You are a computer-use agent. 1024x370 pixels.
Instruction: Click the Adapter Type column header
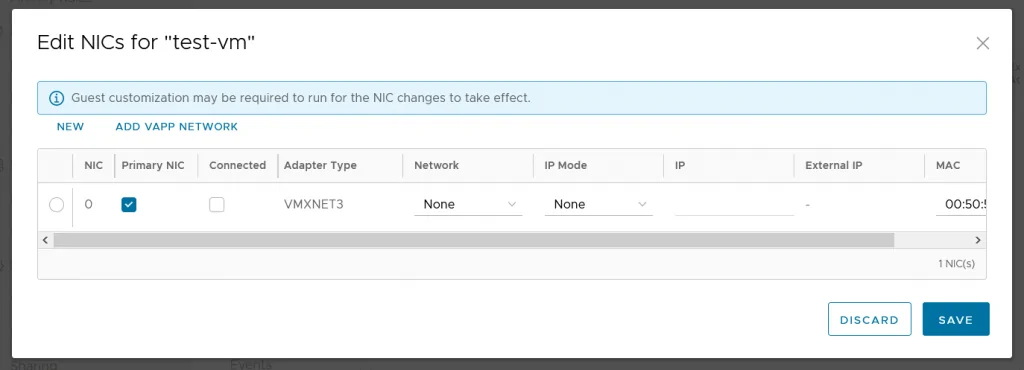click(x=320, y=165)
